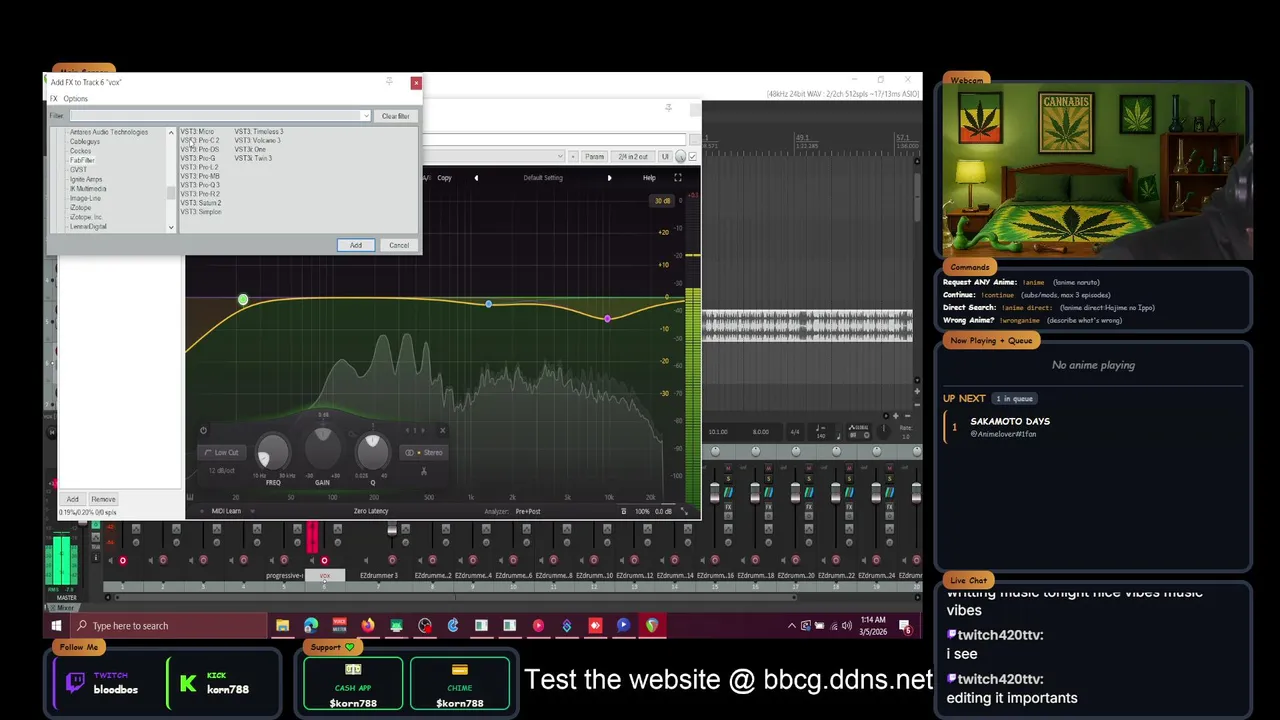Go to next preset arrow
This screenshot has height=720, width=1280.
[609, 178]
